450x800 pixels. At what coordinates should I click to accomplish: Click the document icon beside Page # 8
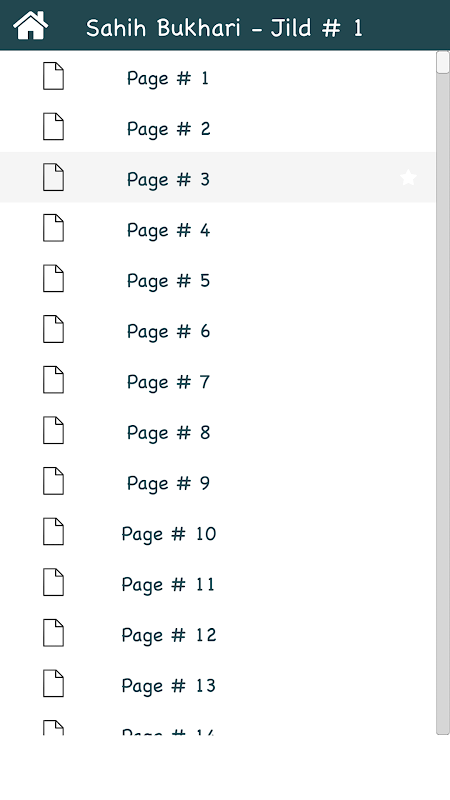pos(53,431)
